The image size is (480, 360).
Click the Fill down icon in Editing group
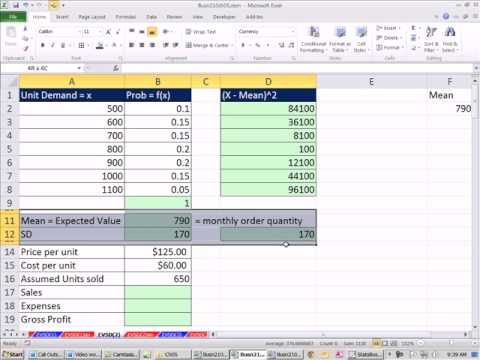click(x=413, y=38)
